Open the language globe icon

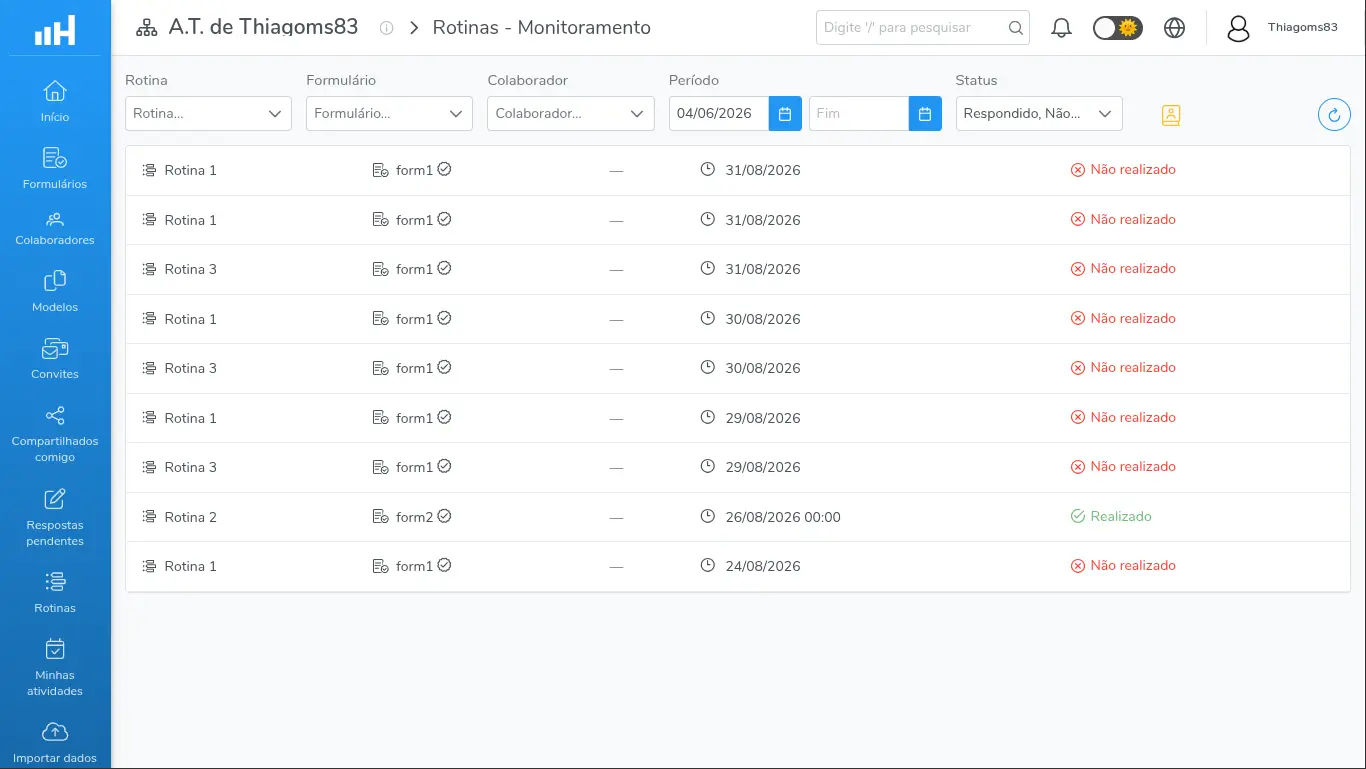tap(1175, 28)
